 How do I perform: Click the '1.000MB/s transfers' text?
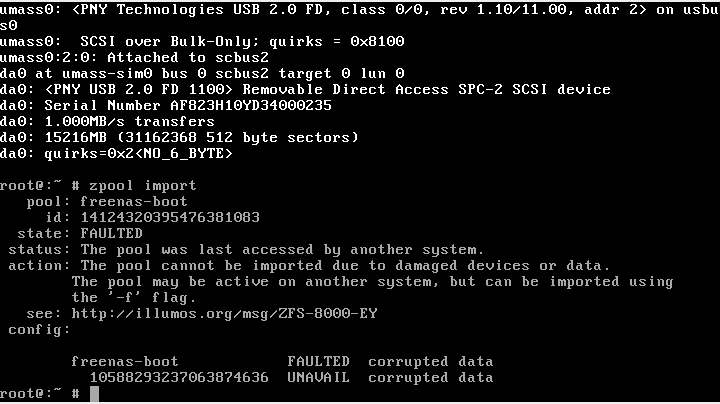129,122
